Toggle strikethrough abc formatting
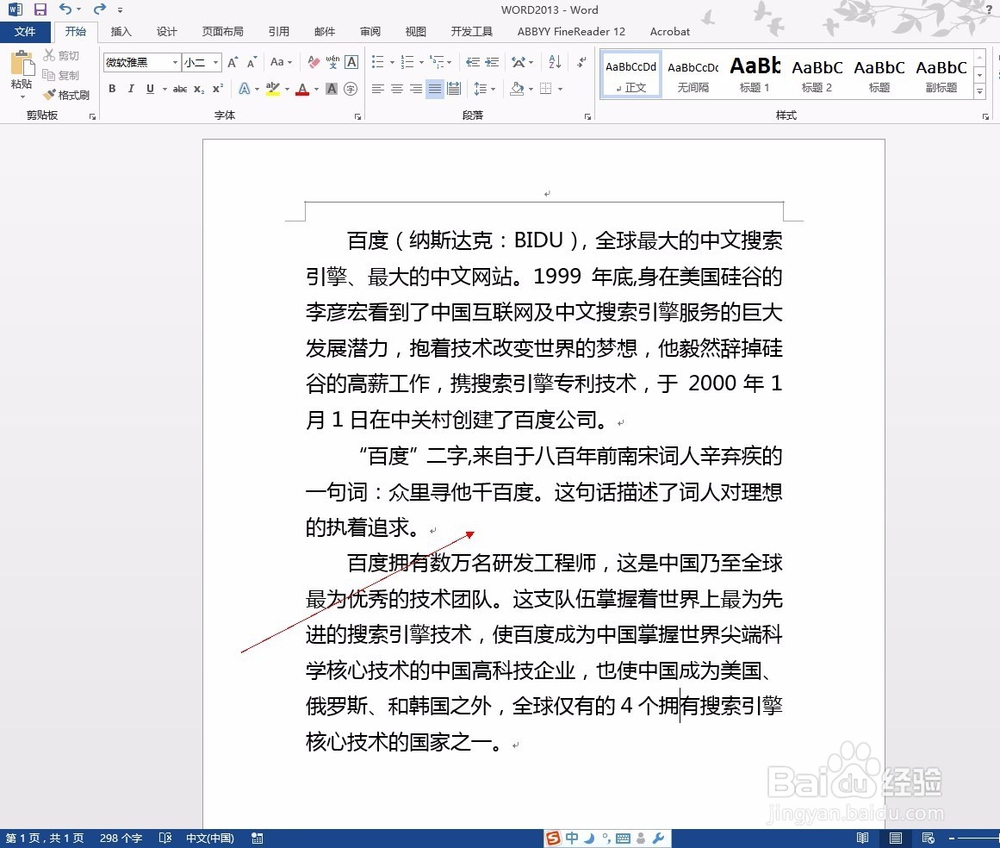The image size is (1000, 848). tap(180, 89)
